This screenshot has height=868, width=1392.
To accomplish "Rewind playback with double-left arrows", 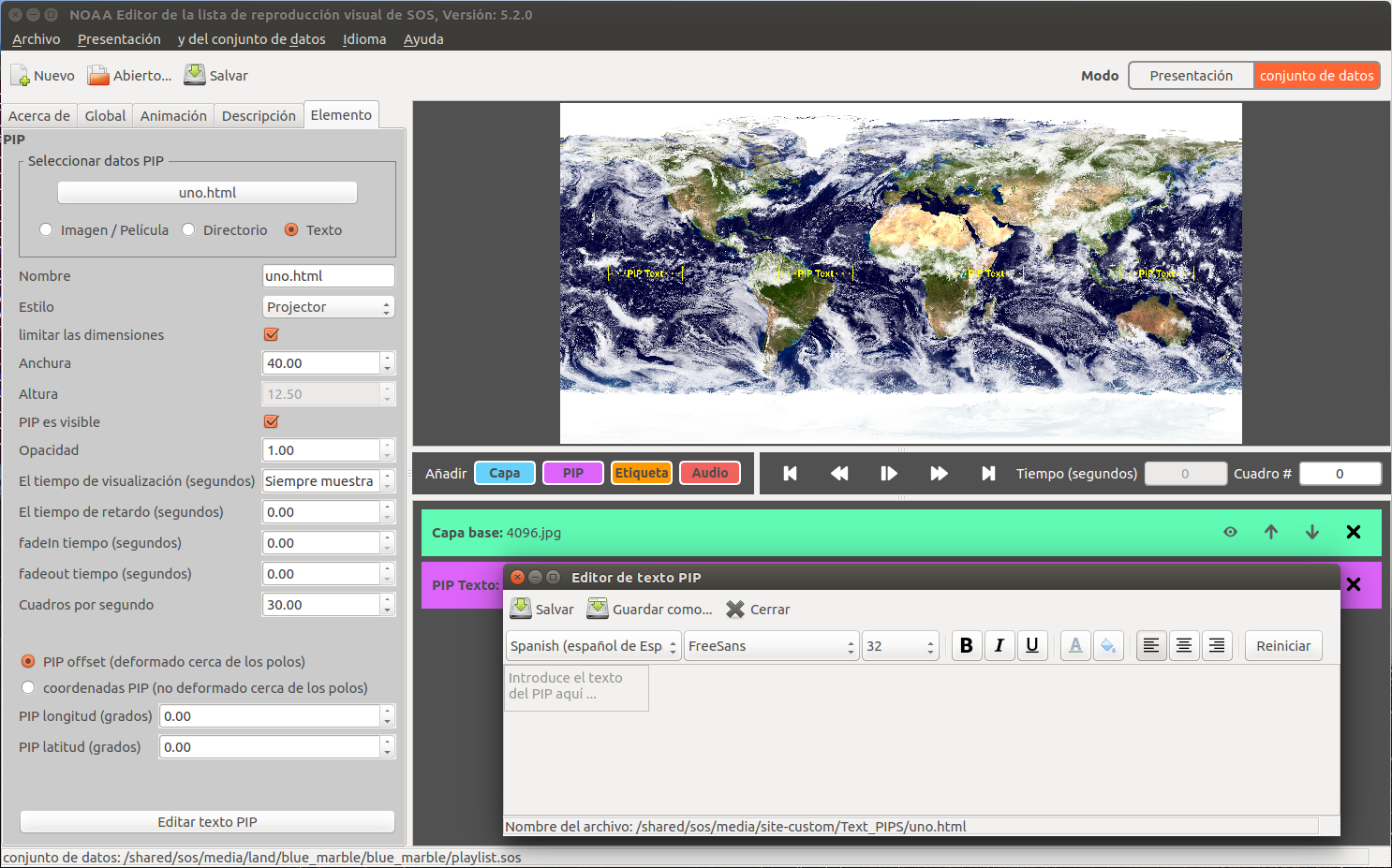I will (839, 474).
